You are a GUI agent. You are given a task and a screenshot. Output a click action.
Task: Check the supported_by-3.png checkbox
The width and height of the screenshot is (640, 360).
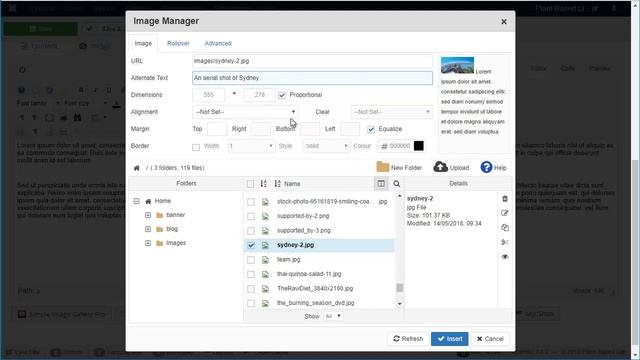[x=251, y=231]
